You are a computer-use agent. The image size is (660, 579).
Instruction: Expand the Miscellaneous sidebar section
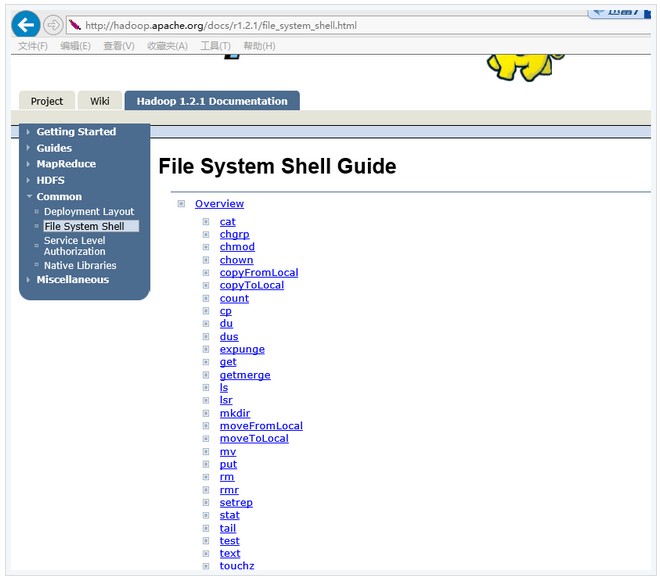coord(72,280)
